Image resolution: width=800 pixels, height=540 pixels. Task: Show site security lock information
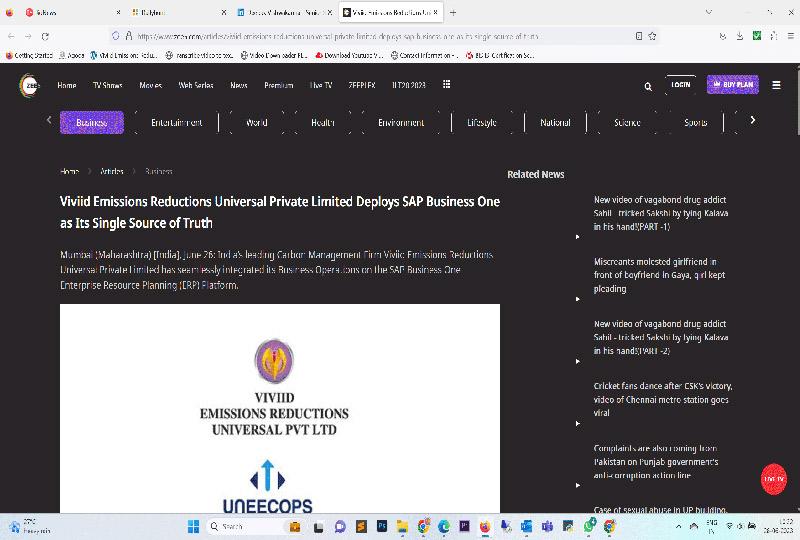click(x=129, y=36)
